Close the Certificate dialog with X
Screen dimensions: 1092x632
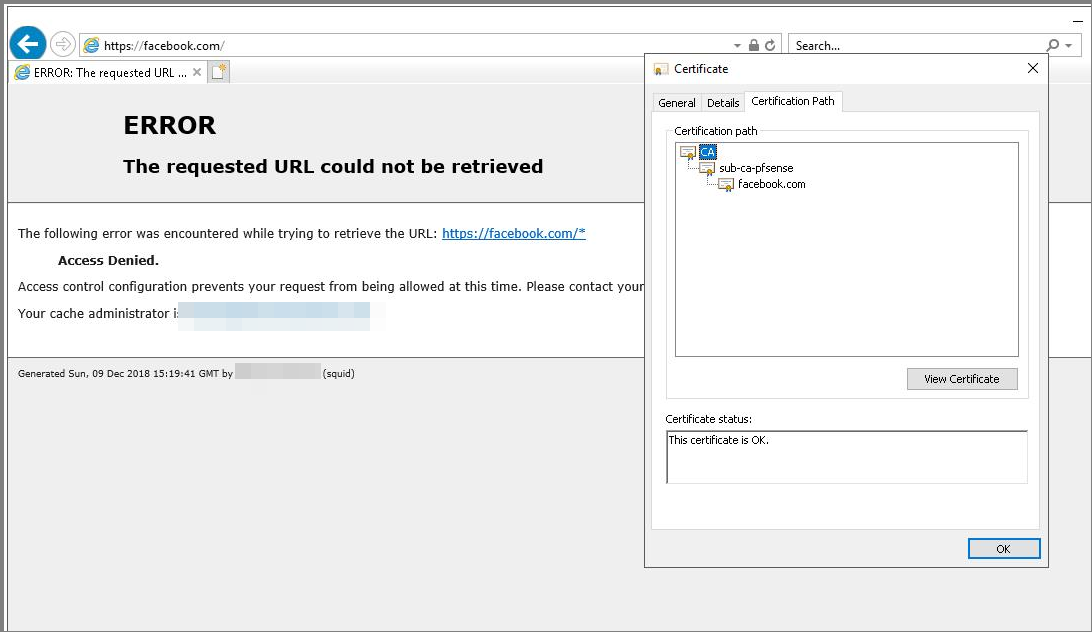tap(1033, 68)
